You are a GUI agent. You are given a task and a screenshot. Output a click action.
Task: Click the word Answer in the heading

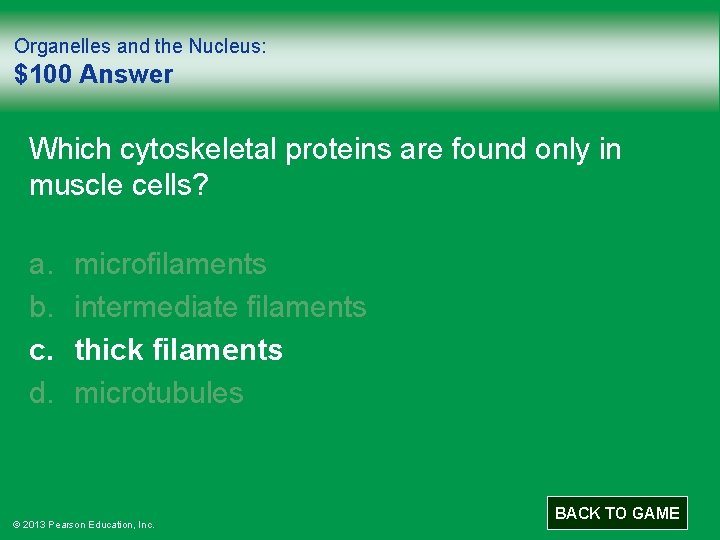(x=126, y=74)
